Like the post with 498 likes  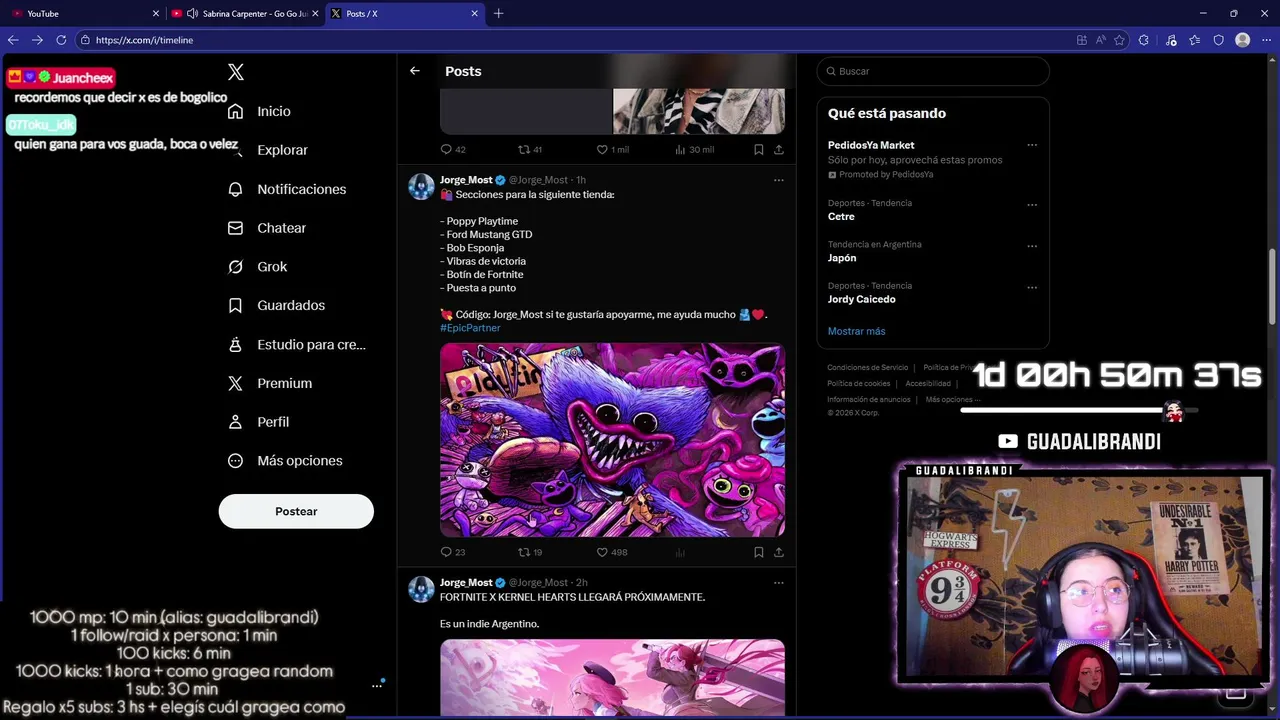[x=612, y=552]
